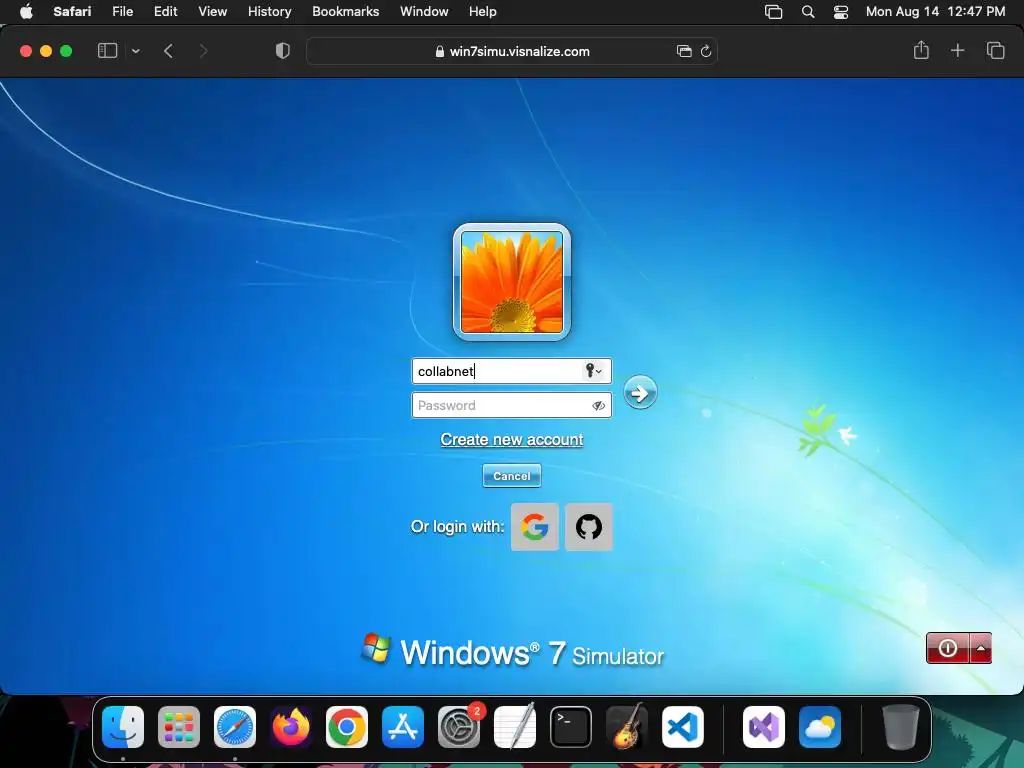Screen dimensions: 1024x768
Task: Click the reader view icon in address bar
Action: [684, 51]
